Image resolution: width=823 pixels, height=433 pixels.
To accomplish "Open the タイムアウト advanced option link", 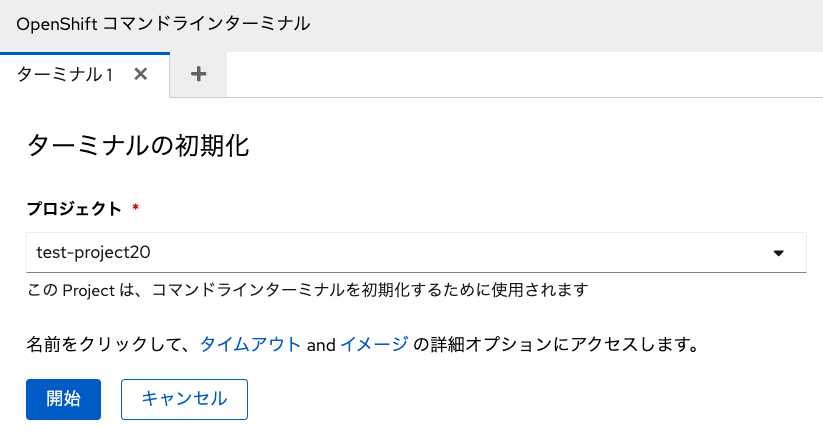I will click(250, 345).
